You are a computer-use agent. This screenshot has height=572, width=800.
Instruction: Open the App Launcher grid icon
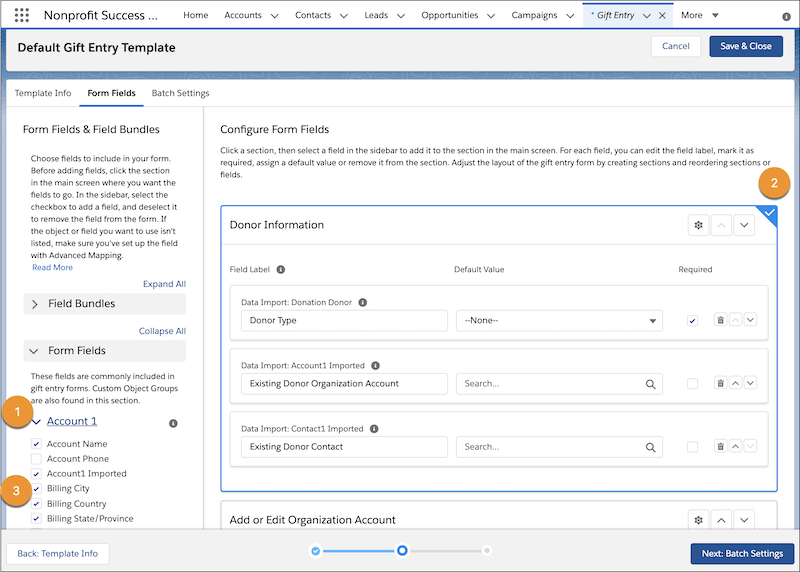[x=21, y=15]
